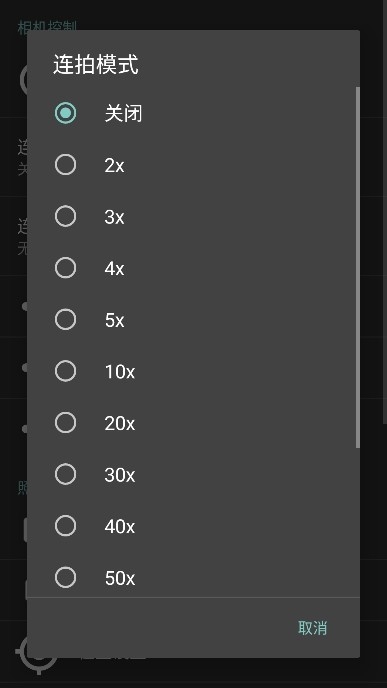The height and width of the screenshot is (688, 387).
Task: Pick the 40x radio circle
Action: 65,526
